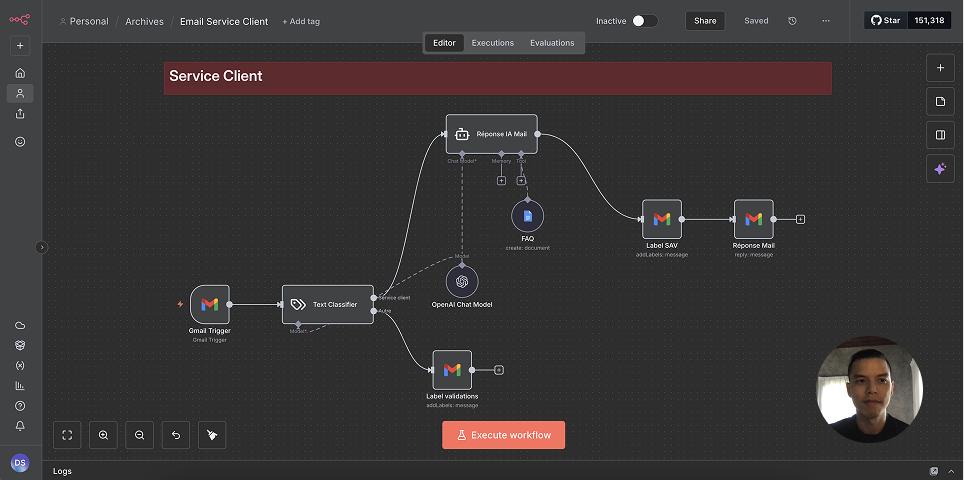
Task: Click Add tag next to workflow name
Action: click(x=301, y=22)
